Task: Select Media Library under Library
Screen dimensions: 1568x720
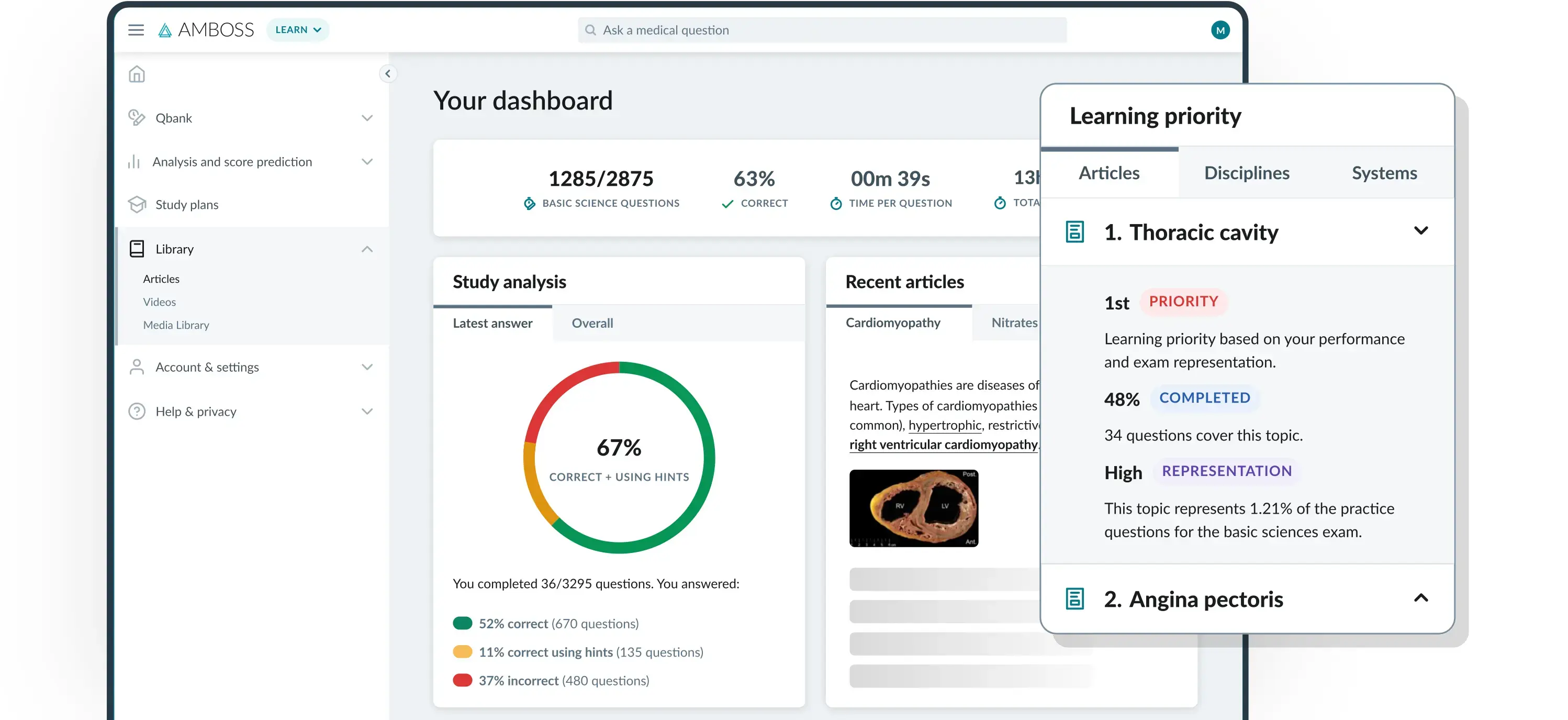Action: (176, 325)
